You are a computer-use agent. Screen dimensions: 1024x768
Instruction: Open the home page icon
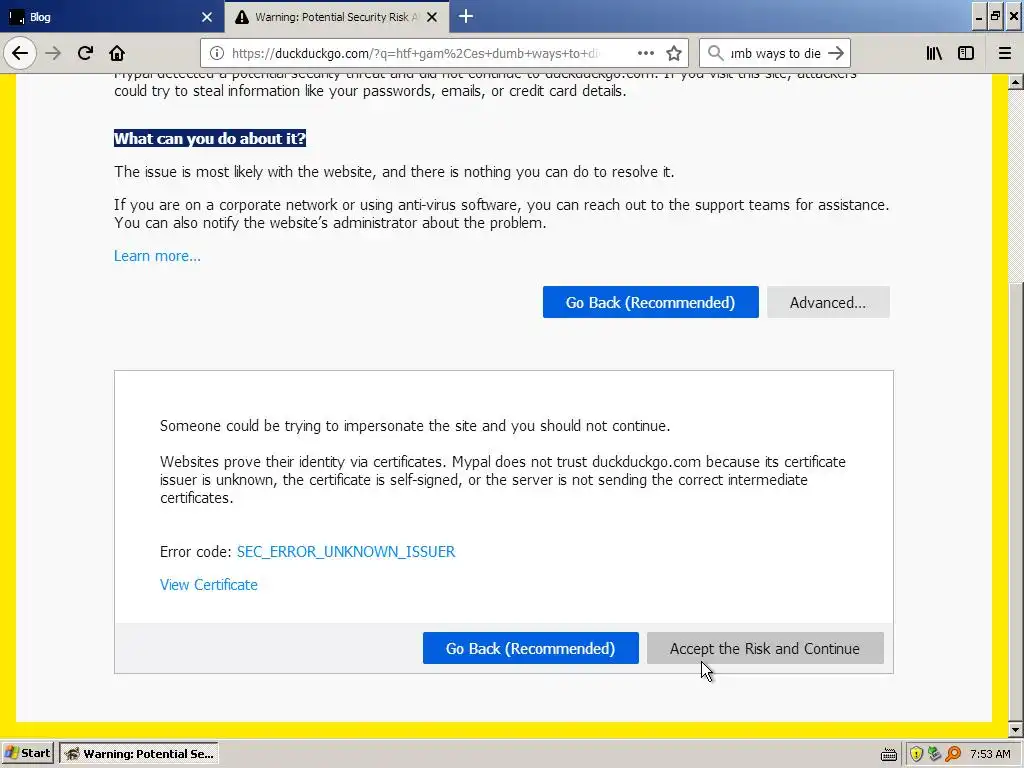[x=117, y=53]
